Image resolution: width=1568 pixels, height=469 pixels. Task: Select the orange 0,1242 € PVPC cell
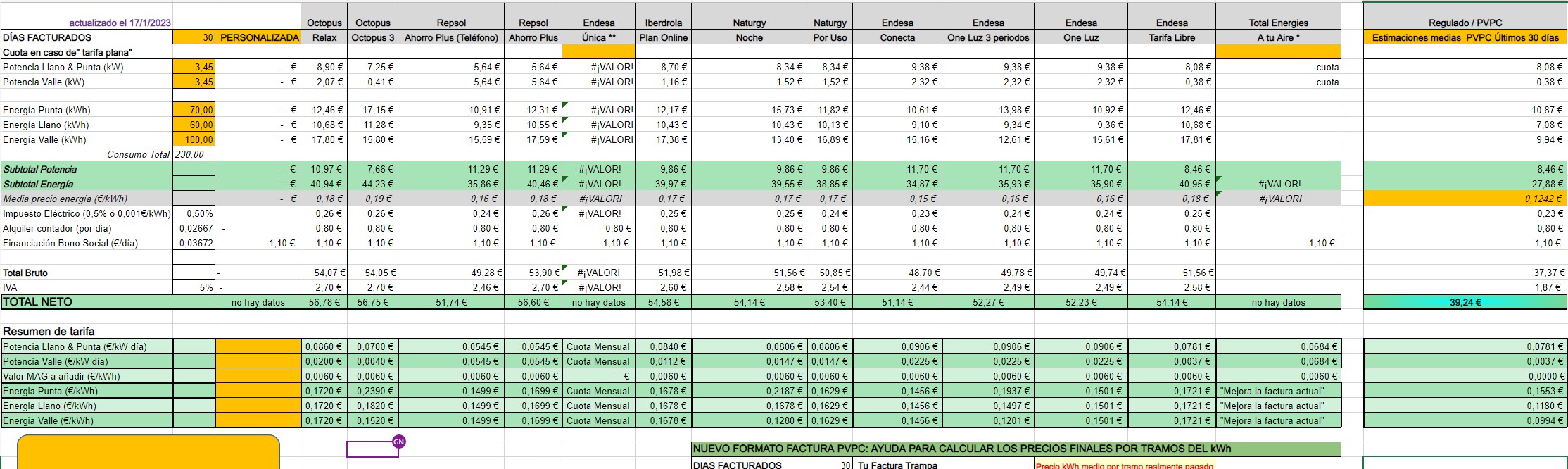pyautogui.click(x=1465, y=199)
